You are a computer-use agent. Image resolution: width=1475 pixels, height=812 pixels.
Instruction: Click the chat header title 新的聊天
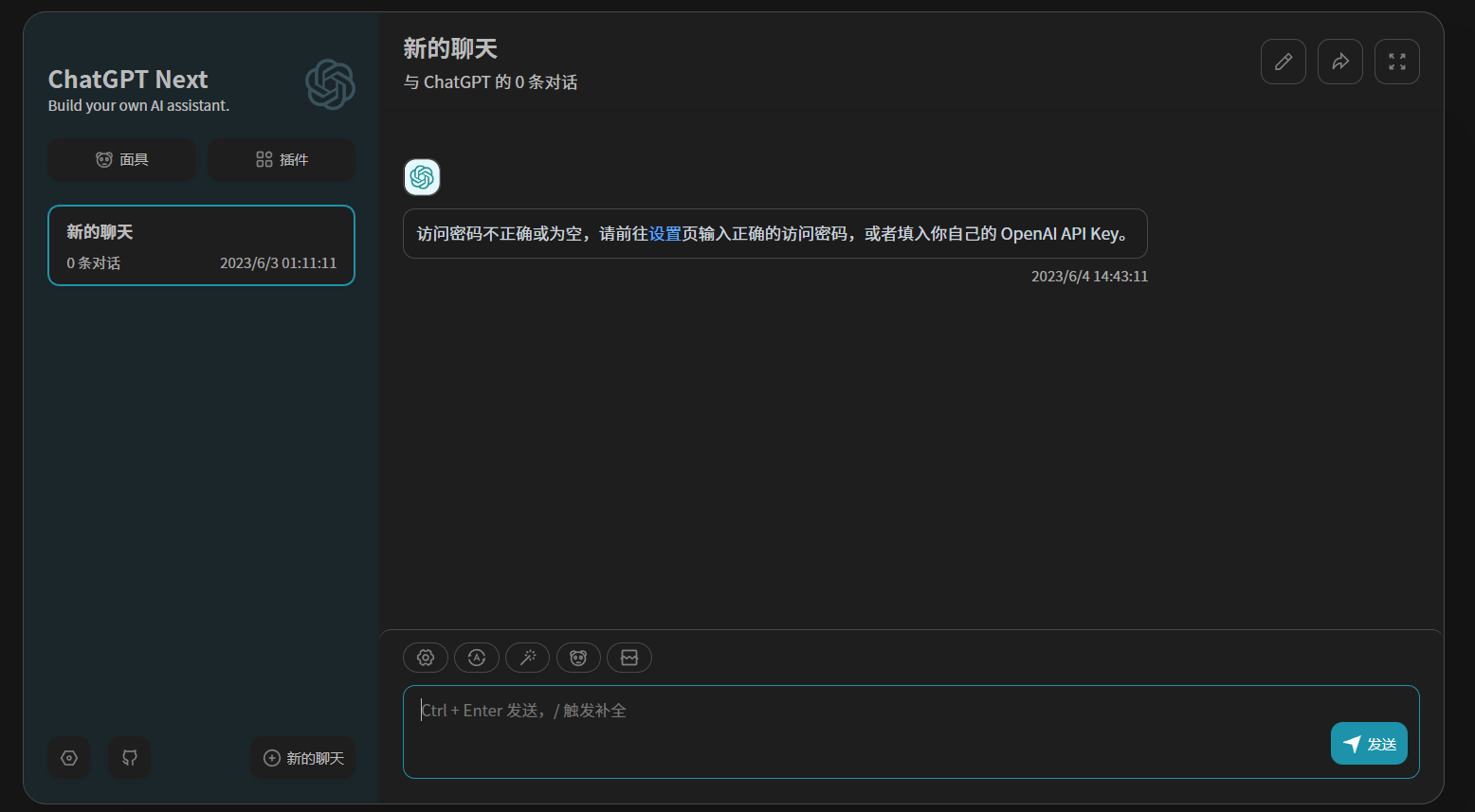coord(450,48)
